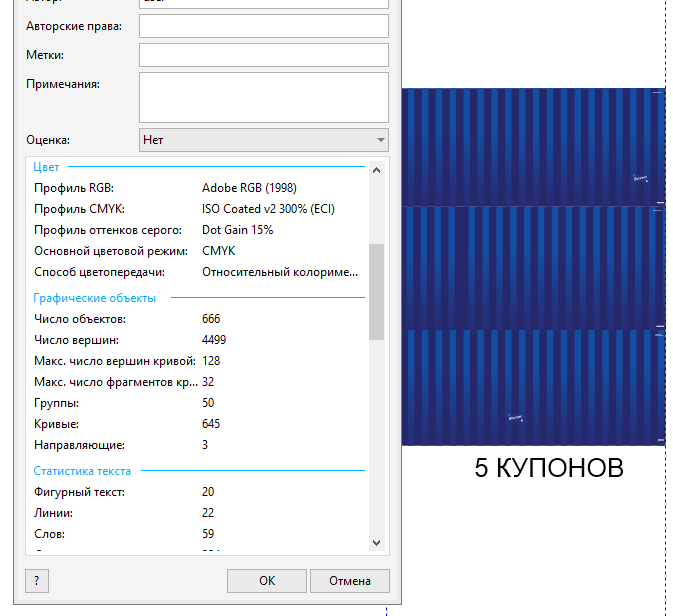Image resolution: width=673 pixels, height=616 pixels.
Task: Click the ISO Coated v2 300% (ECI) value
Action: [268, 209]
